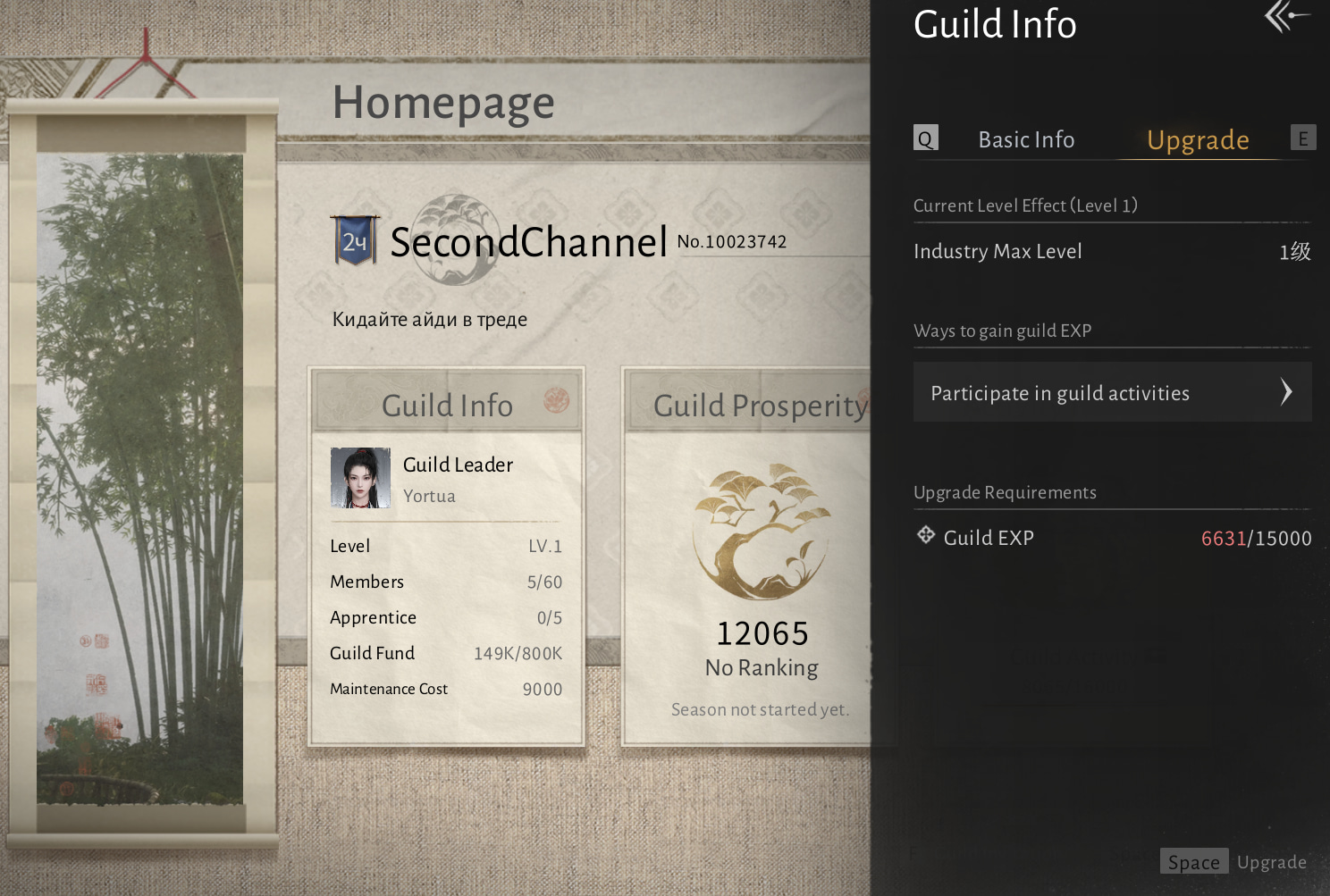Click the Guild EXP 6631/15000 progress value
This screenshot has width=1330, height=896.
1256,538
